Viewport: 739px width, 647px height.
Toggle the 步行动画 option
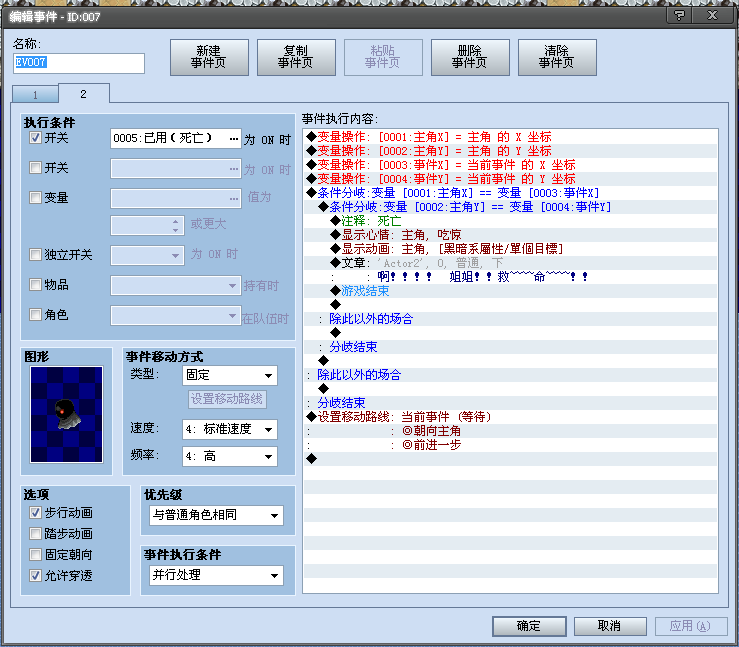35,512
